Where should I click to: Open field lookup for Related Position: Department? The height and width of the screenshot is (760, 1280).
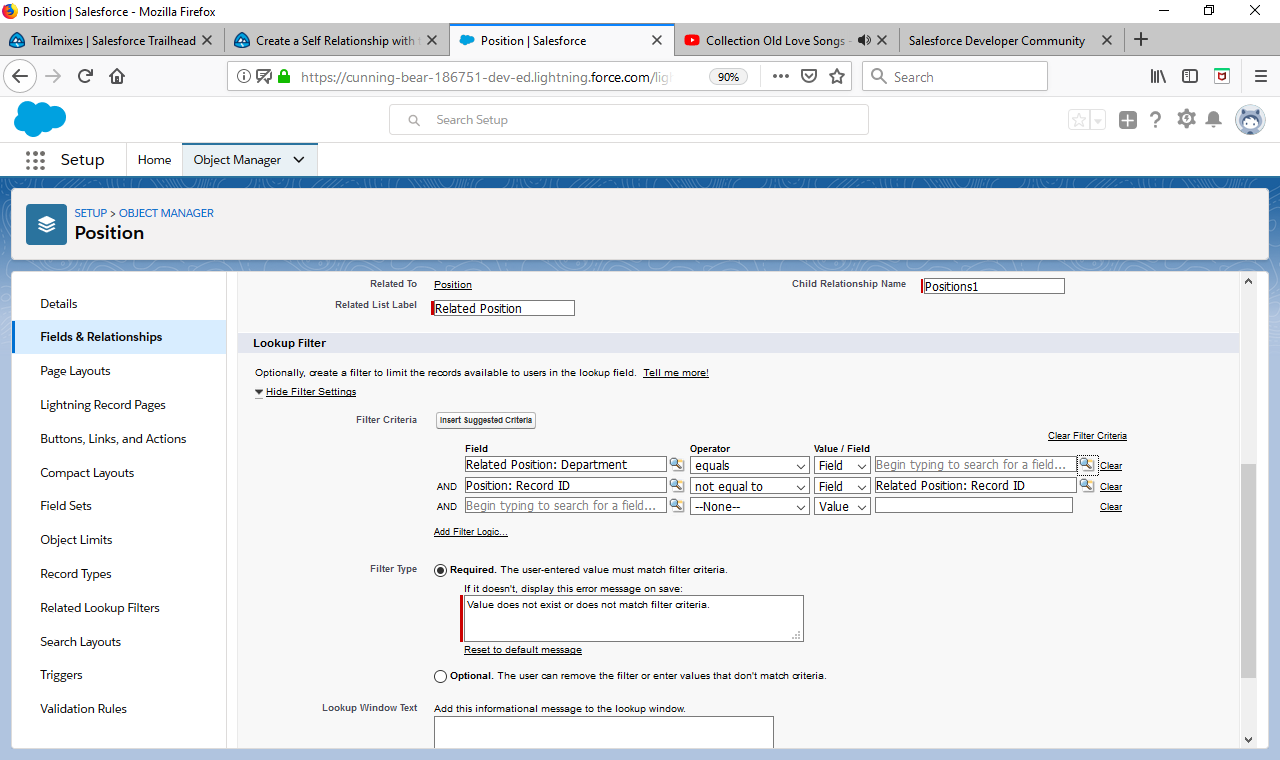pyautogui.click(x=677, y=465)
